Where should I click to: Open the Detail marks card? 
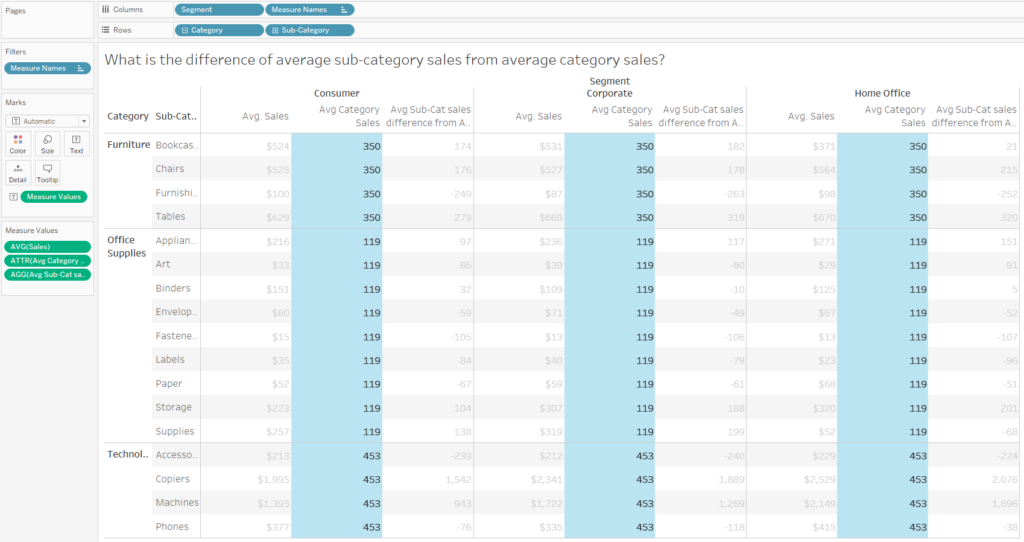(x=18, y=172)
